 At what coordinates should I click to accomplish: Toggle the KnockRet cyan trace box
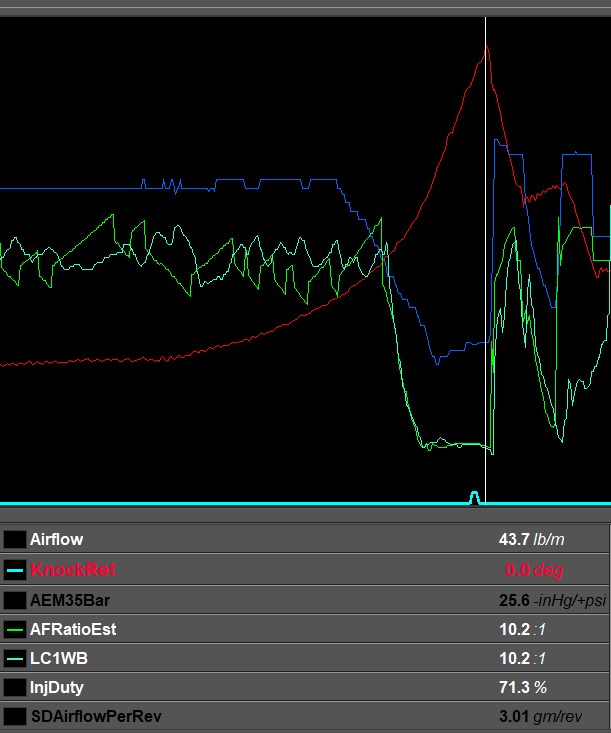14,570
